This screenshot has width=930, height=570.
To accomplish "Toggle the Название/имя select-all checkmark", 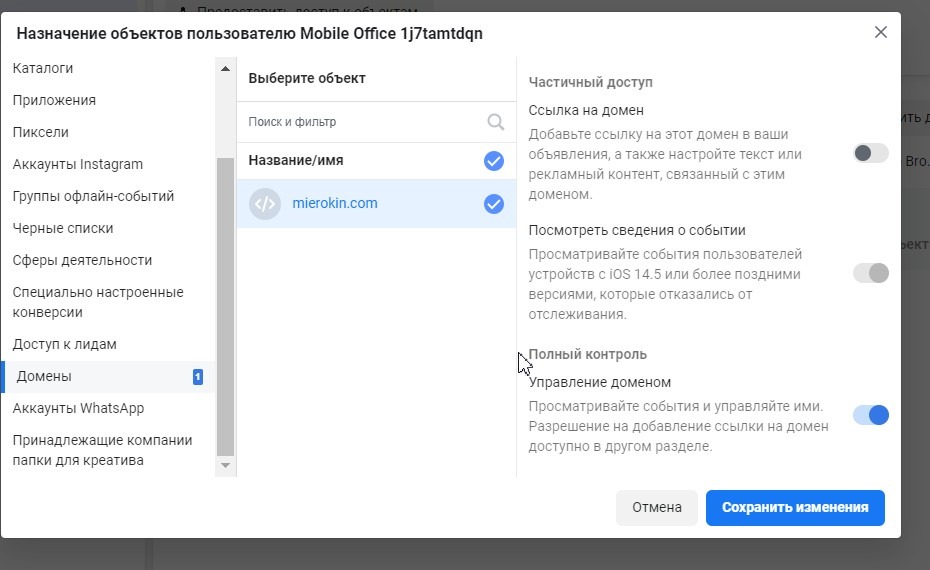I will click(493, 161).
